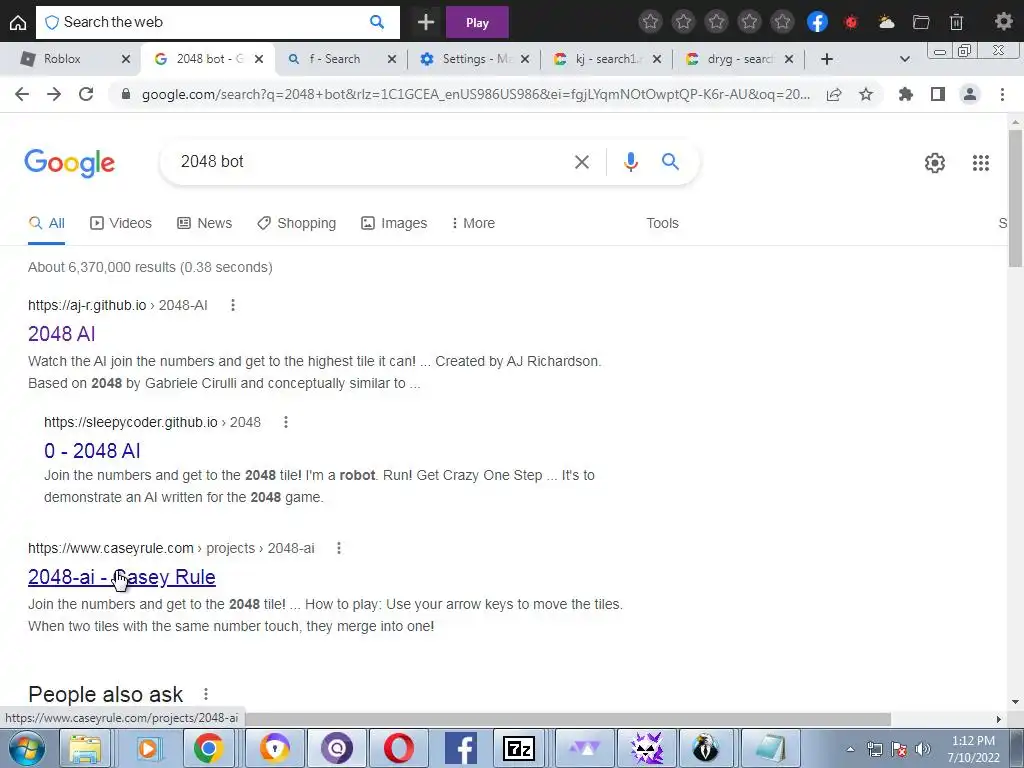
Task: Clear the search query with X
Action: pyautogui.click(x=582, y=162)
